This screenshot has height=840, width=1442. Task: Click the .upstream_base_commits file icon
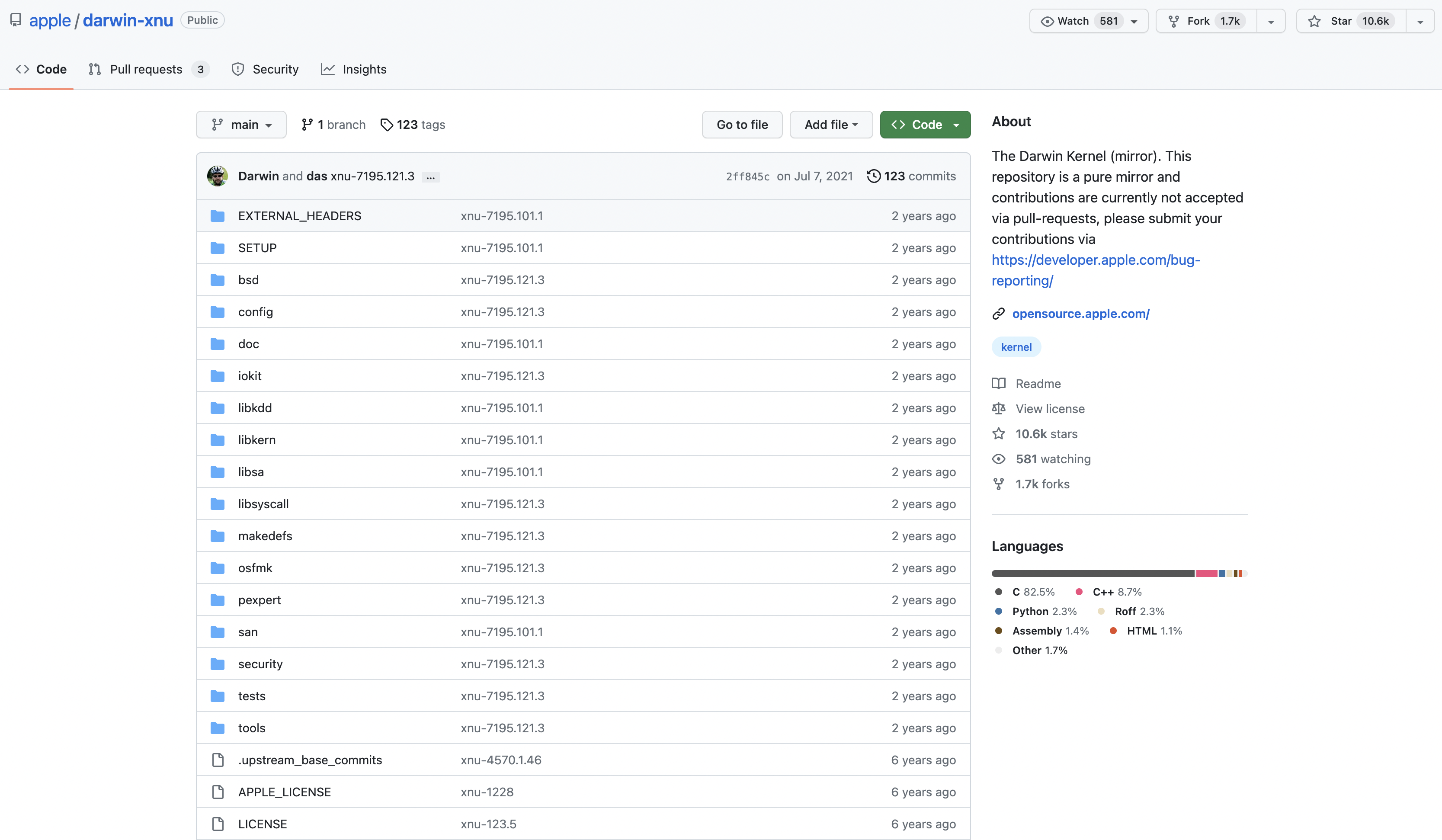(218, 760)
